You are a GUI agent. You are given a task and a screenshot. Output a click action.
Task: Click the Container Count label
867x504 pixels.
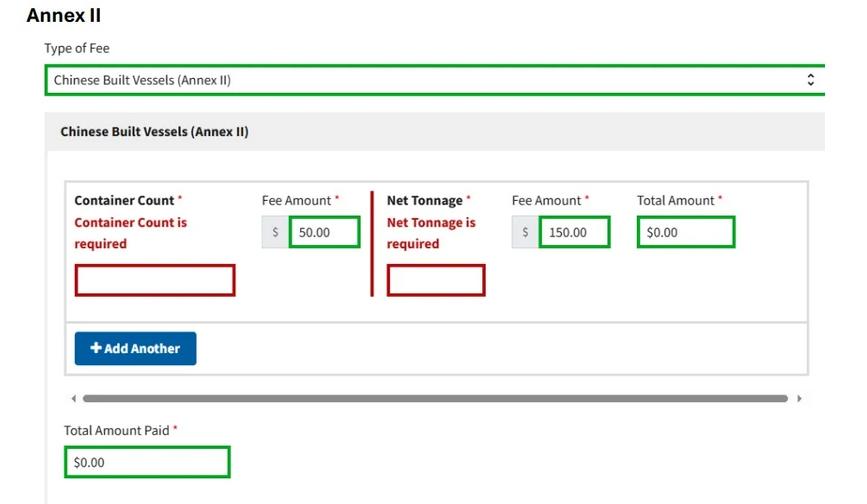124,201
